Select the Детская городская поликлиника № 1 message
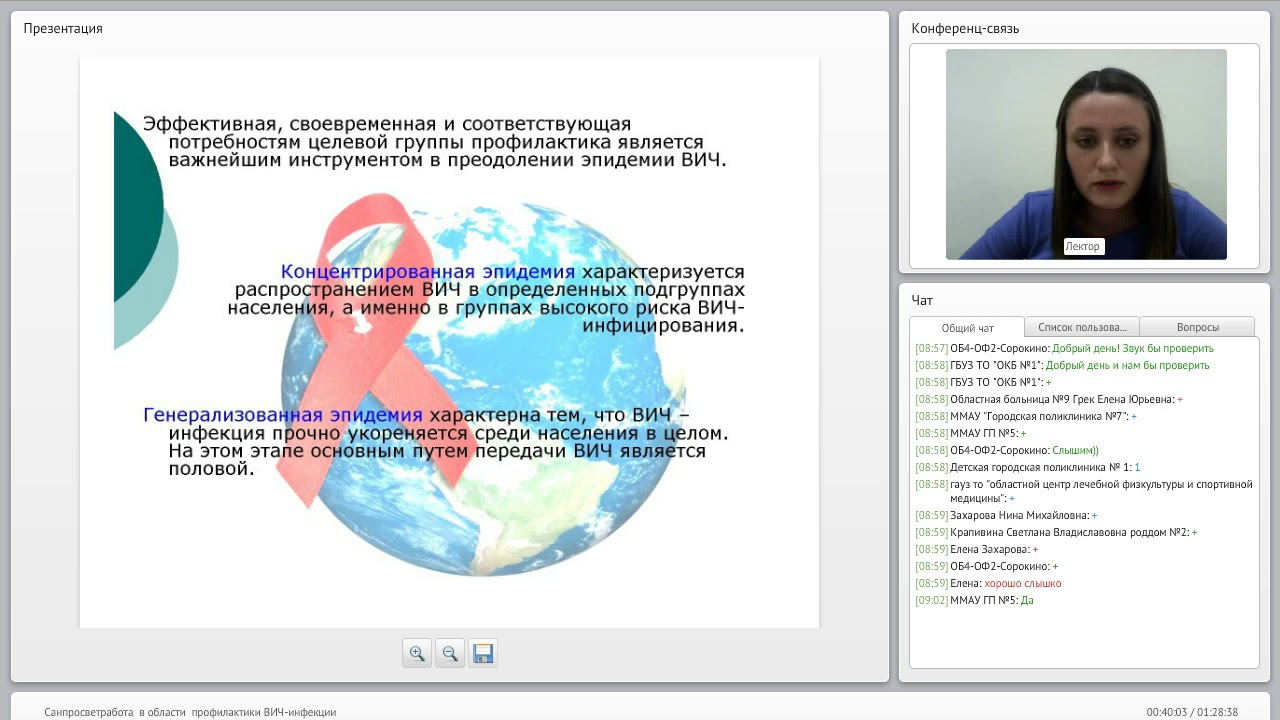 click(x=1028, y=467)
